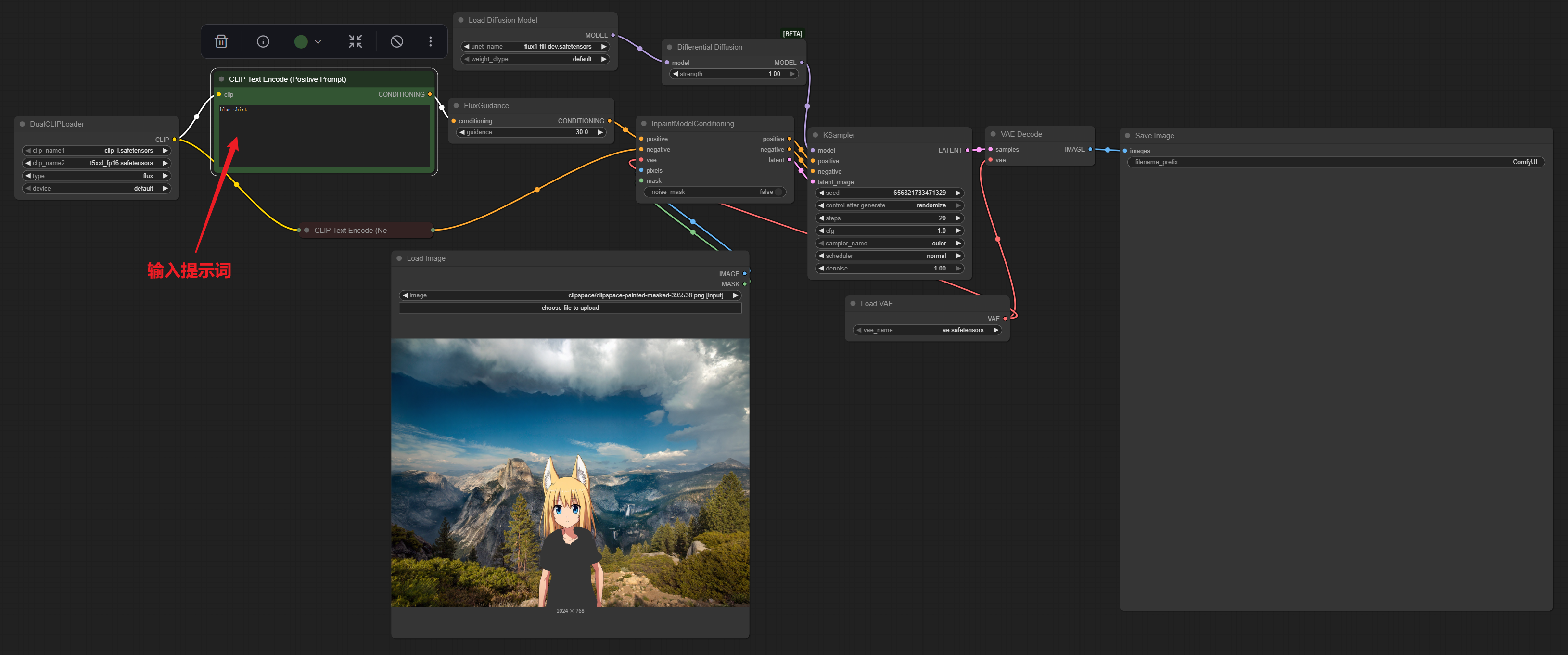Click the collapse node arrows icon
Image resolution: width=1568 pixels, height=655 pixels.
(355, 41)
